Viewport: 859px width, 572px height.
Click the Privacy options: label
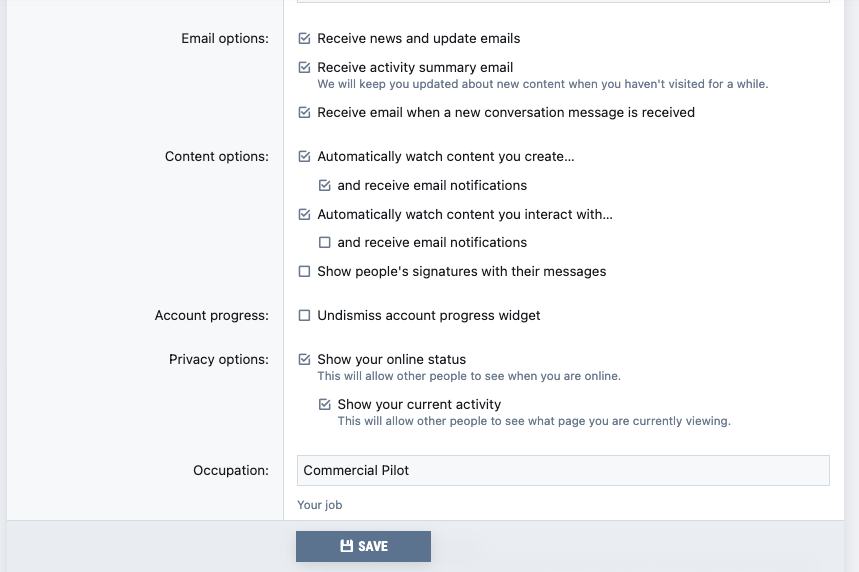(x=219, y=359)
